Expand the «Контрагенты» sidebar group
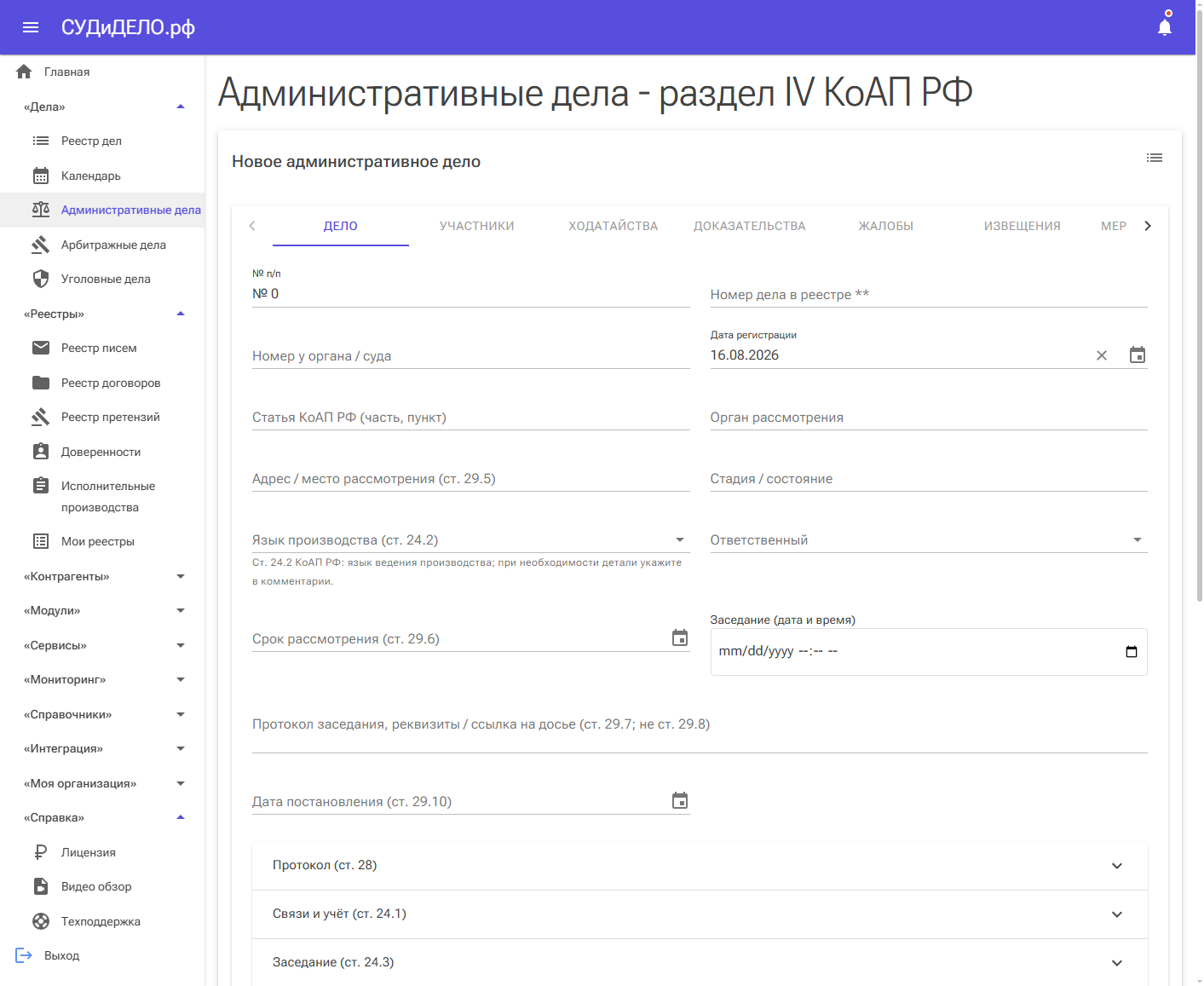Viewport: 1204px width, 986px height. point(181,576)
